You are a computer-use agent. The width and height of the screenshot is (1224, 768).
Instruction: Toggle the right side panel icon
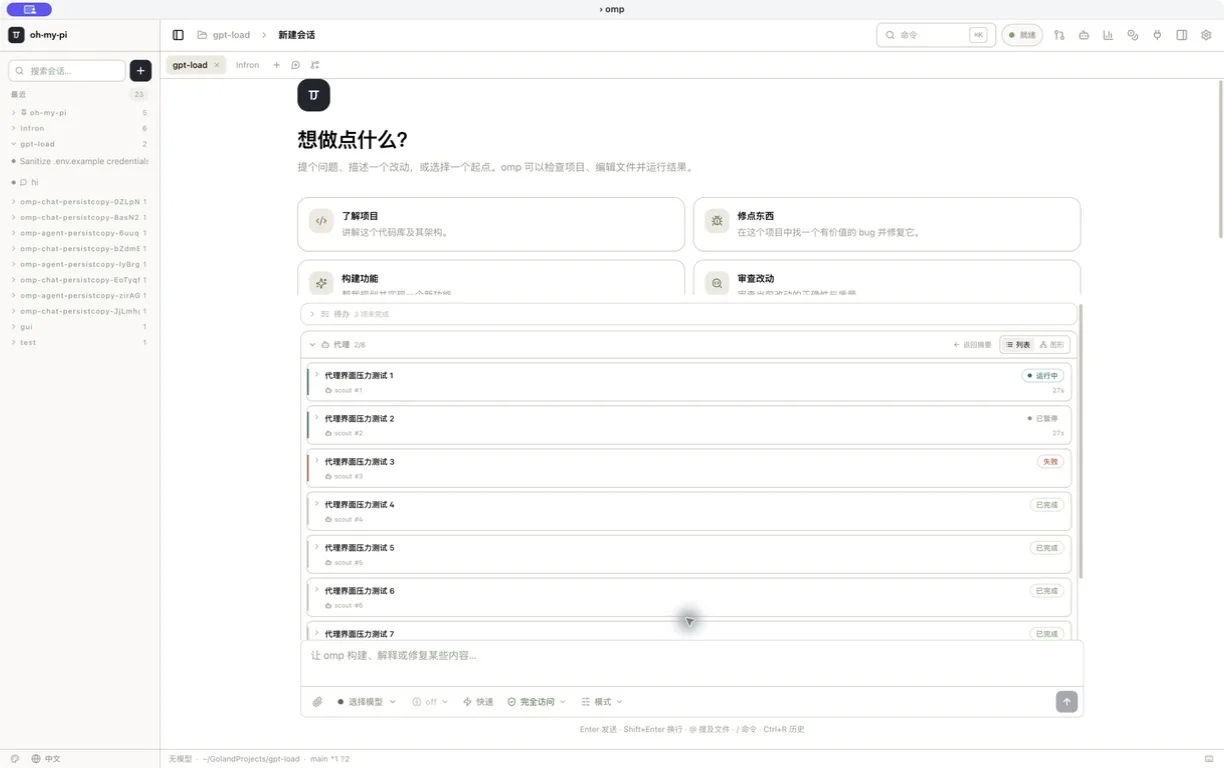pyautogui.click(x=1182, y=35)
